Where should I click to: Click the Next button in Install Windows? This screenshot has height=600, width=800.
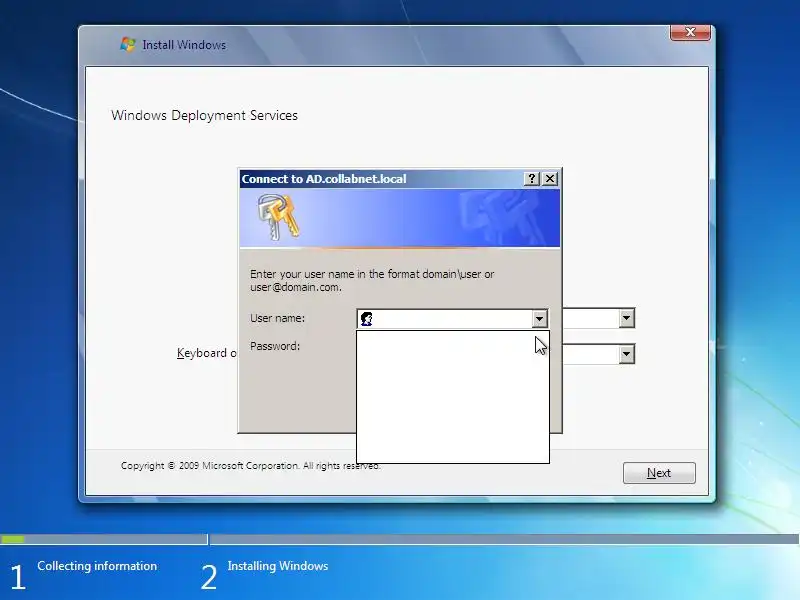point(659,473)
